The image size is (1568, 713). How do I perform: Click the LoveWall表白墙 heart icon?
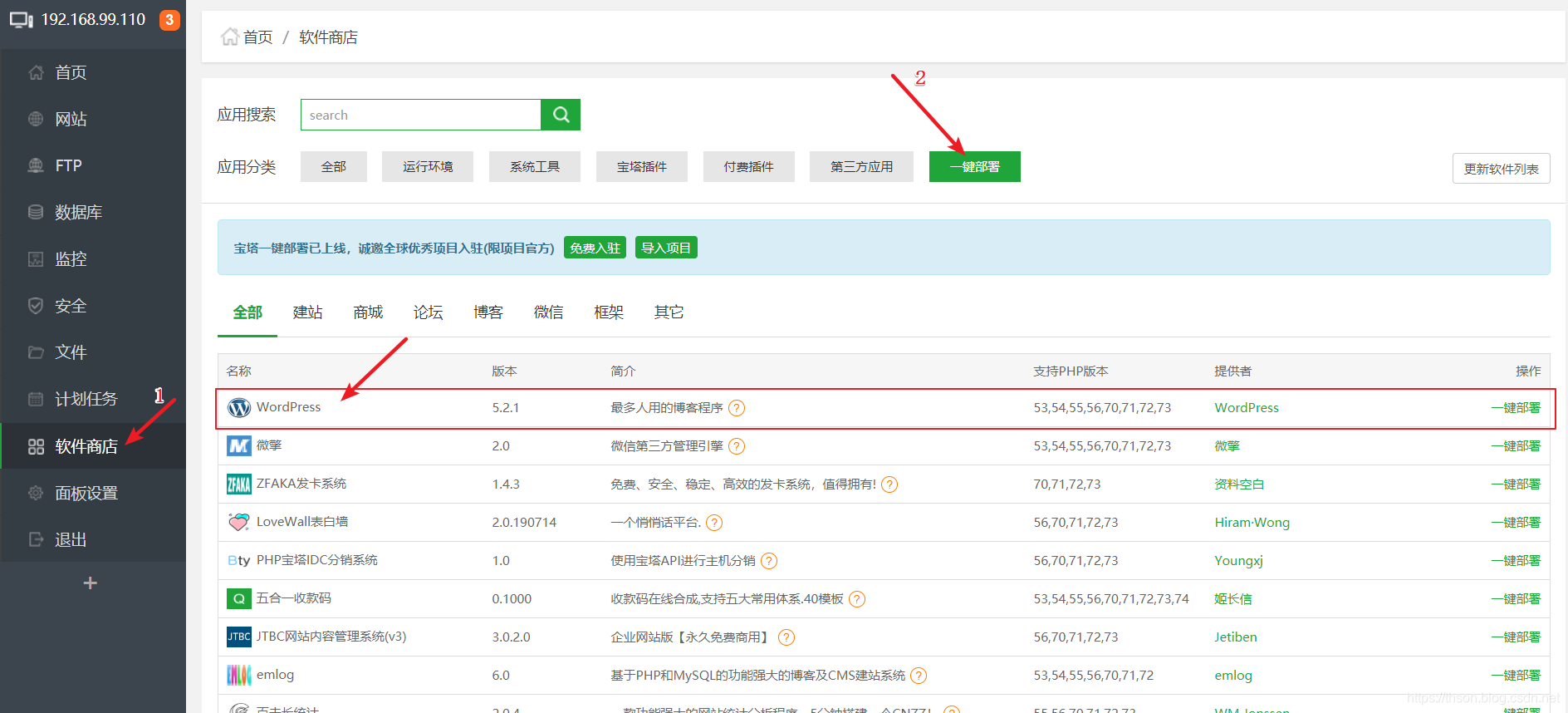(x=239, y=522)
